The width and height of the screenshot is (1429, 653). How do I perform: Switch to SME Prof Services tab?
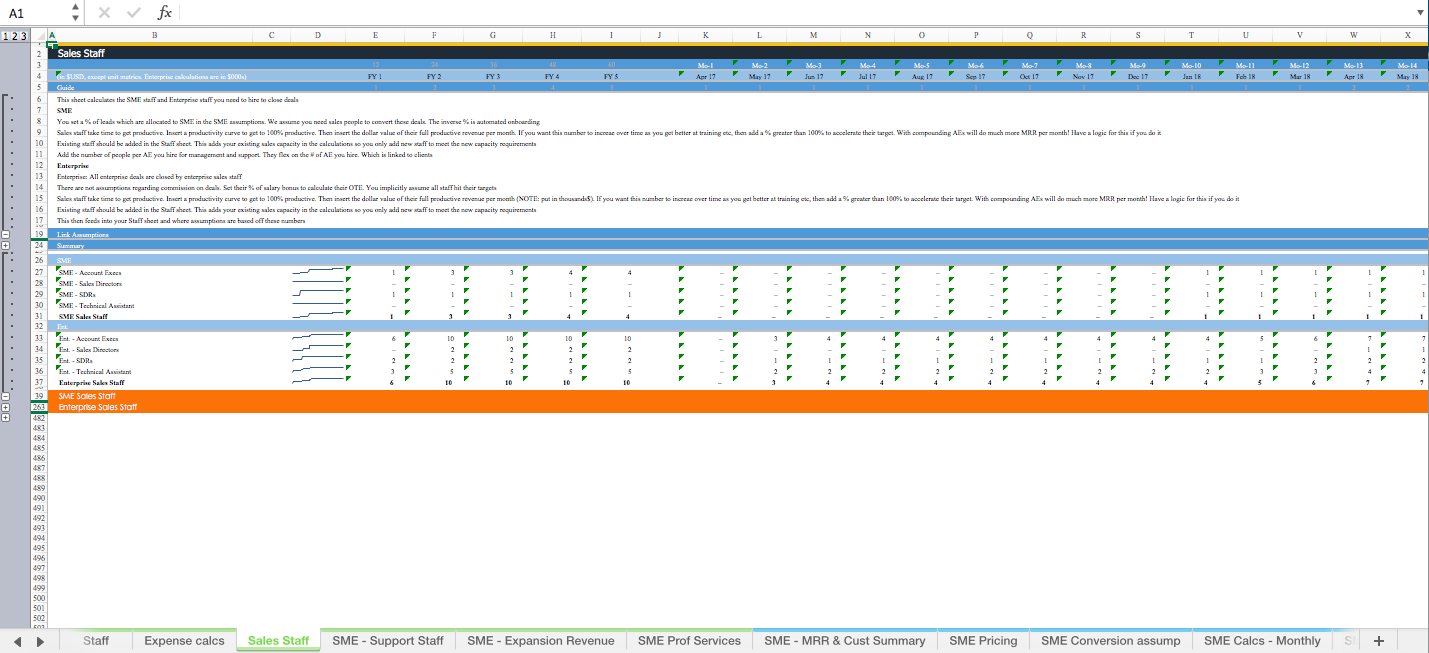[x=690, y=641]
